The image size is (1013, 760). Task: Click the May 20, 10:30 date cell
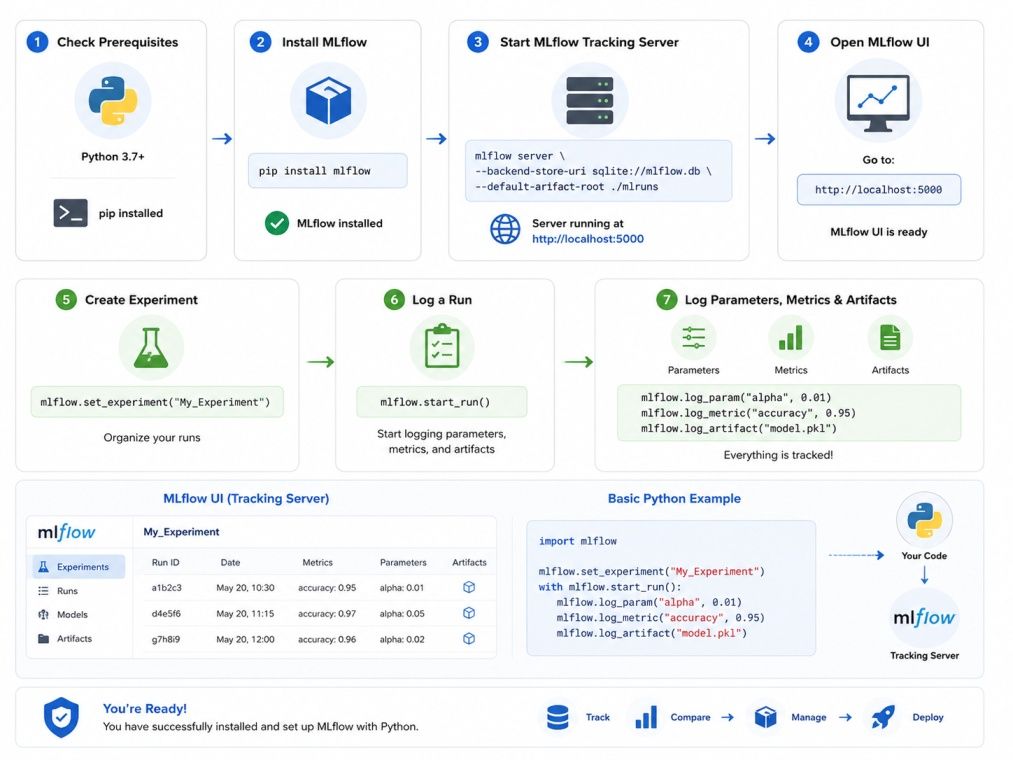(245, 587)
